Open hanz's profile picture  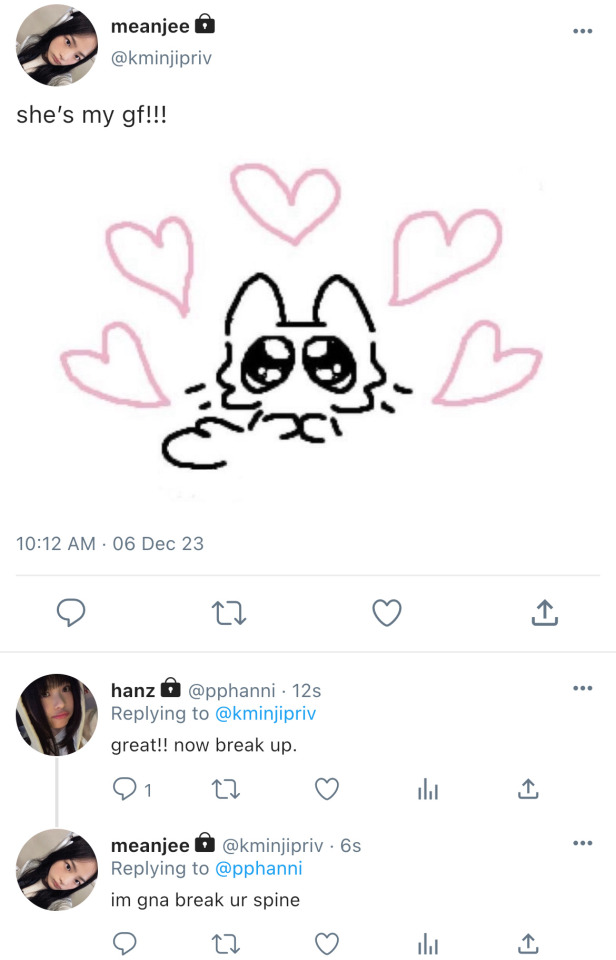57,714
